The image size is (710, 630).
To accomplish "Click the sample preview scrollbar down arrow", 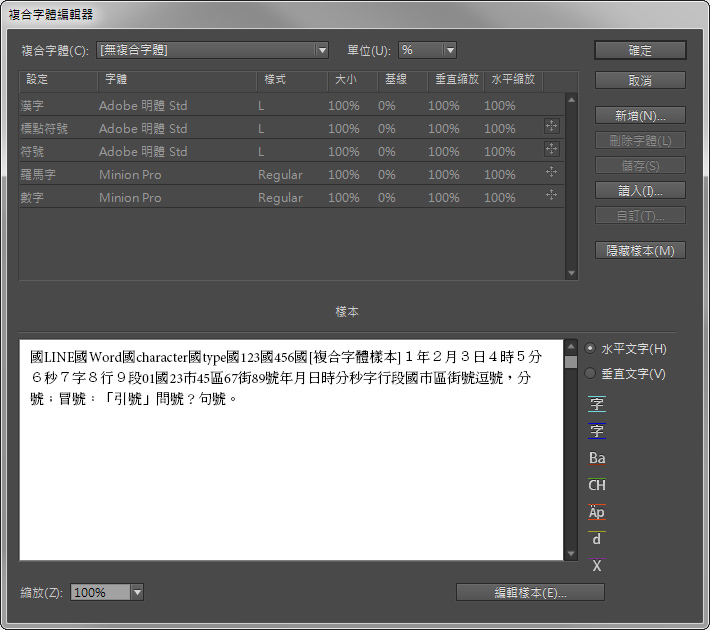I will [571, 553].
